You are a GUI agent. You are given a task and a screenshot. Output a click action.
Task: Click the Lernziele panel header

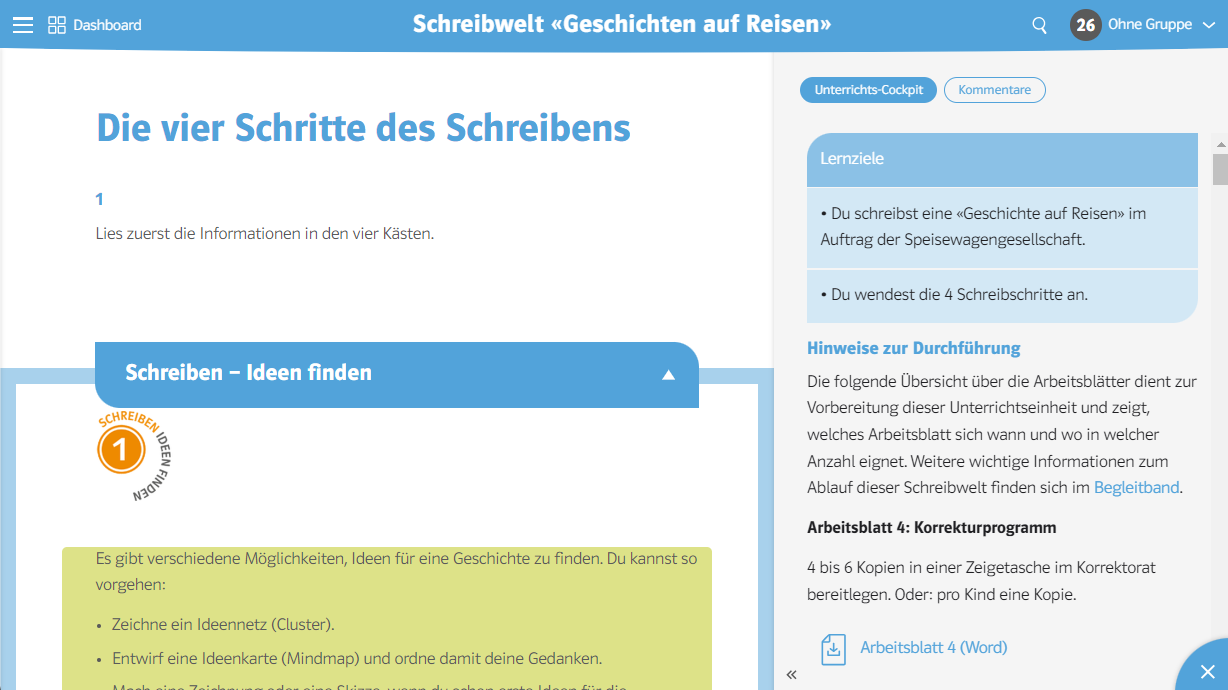point(1001,159)
